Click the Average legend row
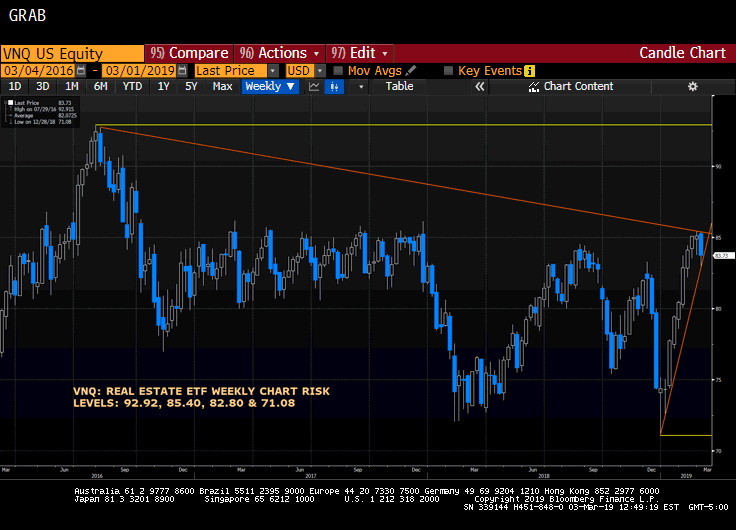The width and height of the screenshot is (736, 530). click(45, 115)
